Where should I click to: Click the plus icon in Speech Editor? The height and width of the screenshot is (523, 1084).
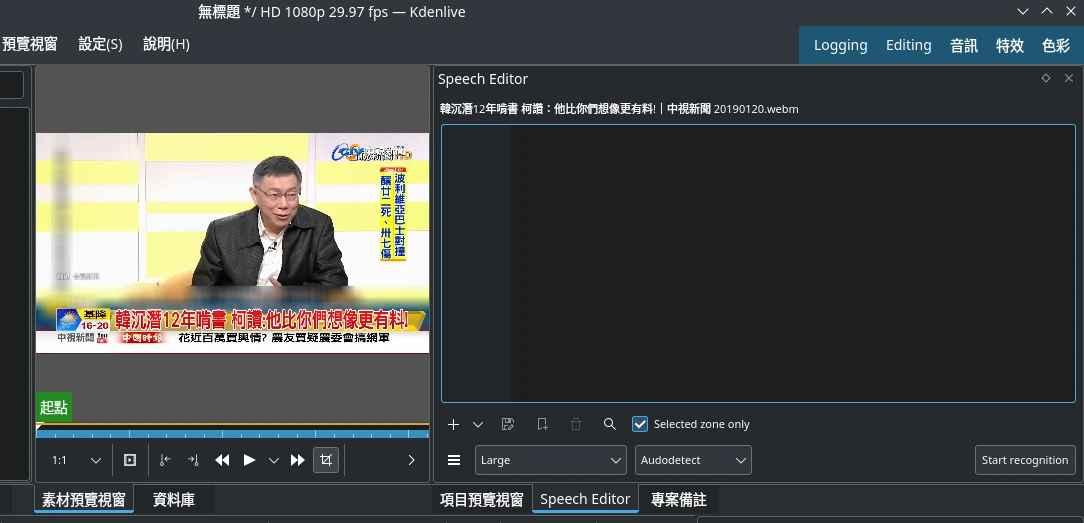(453, 424)
